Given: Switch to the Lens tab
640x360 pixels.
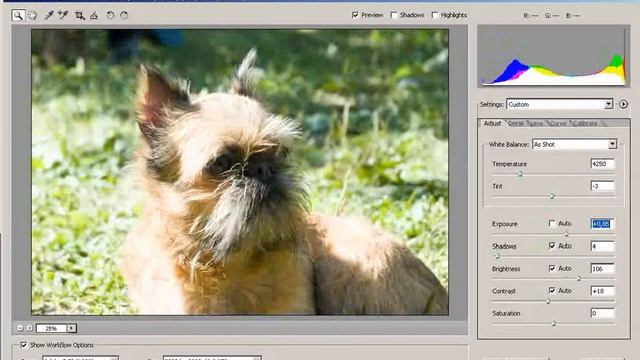Looking at the screenshot, I should [x=536, y=123].
